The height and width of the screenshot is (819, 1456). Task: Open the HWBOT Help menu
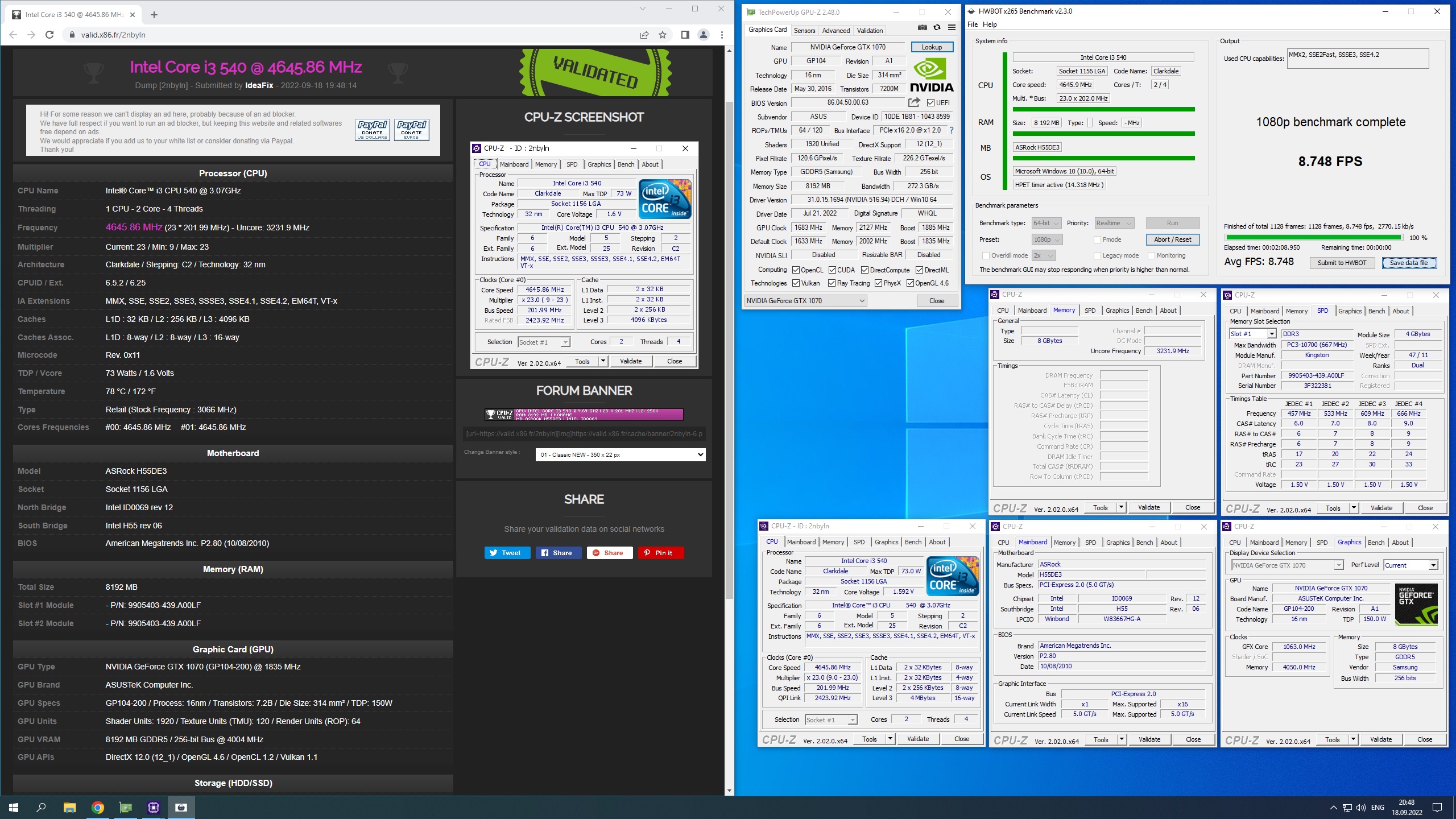(990, 24)
